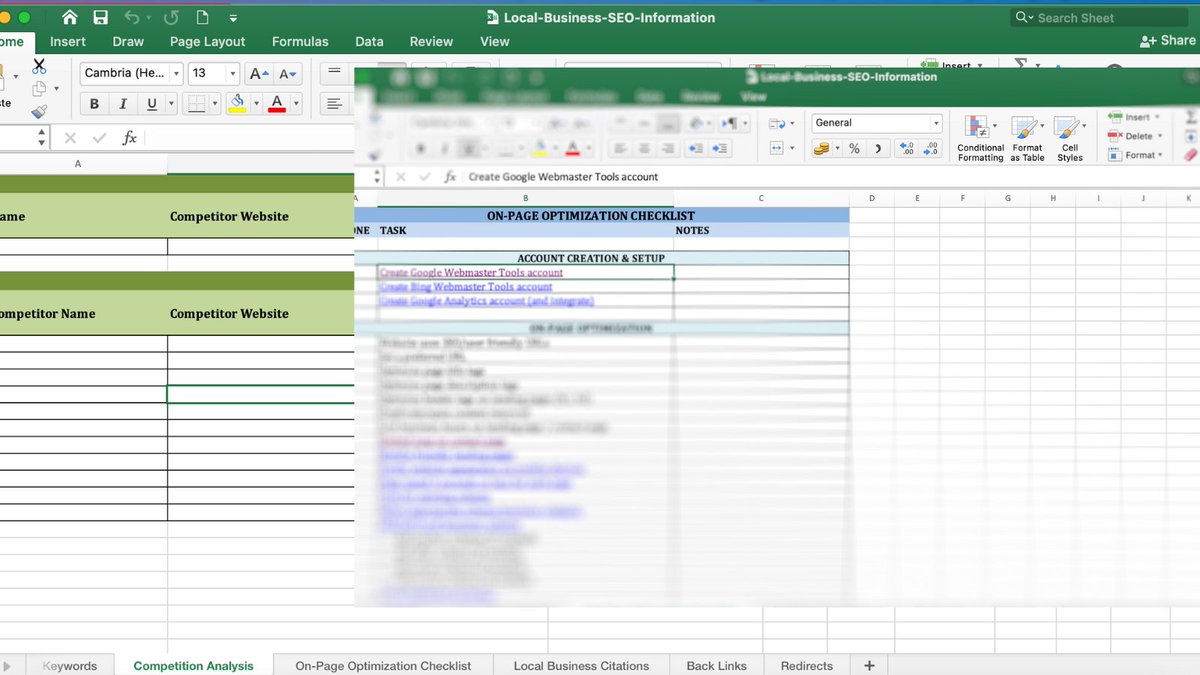Viewport: 1200px width, 675px height.
Task: Toggle Underline formatting
Action: pyautogui.click(x=152, y=104)
